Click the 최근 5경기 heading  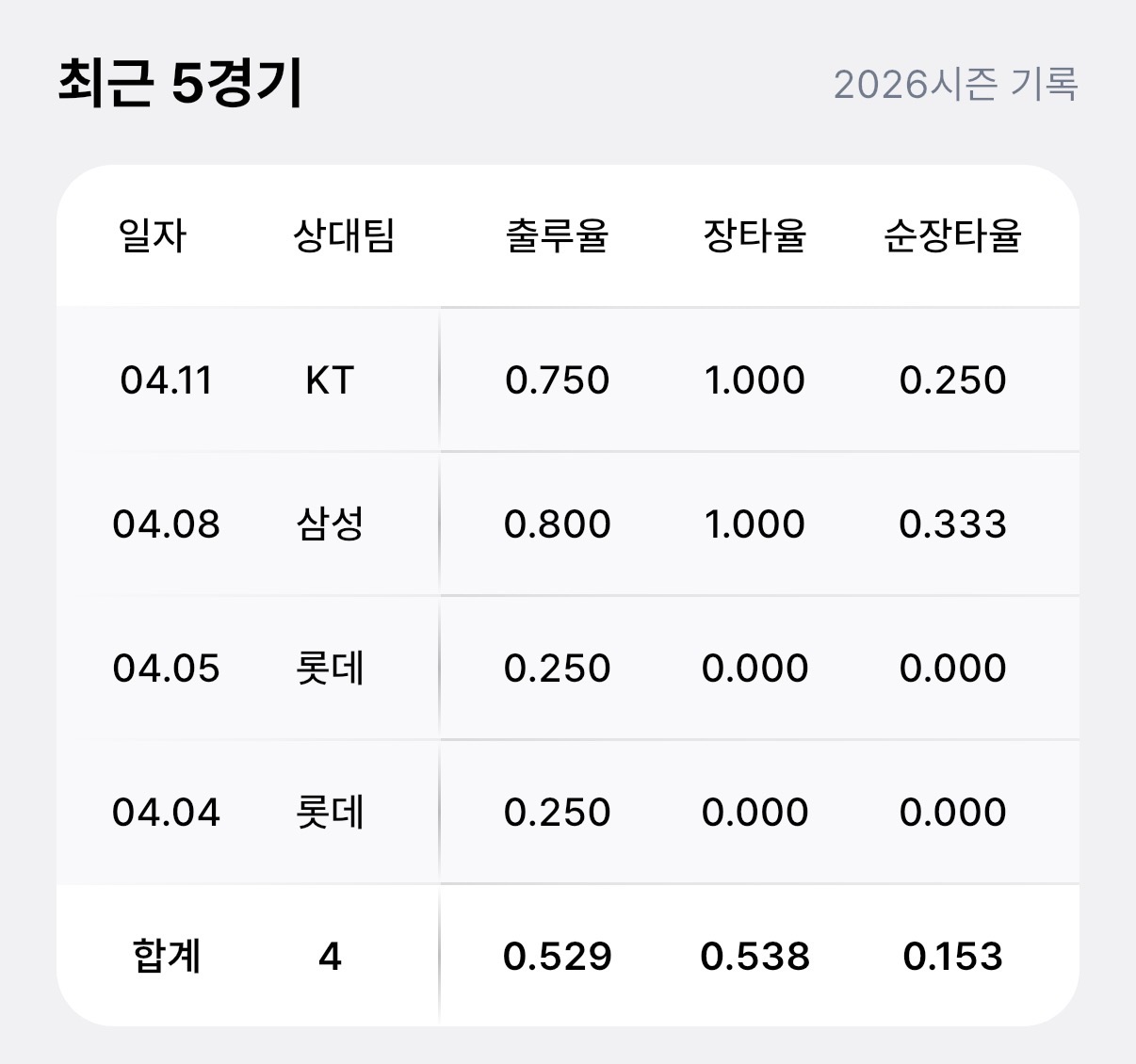pos(181,83)
